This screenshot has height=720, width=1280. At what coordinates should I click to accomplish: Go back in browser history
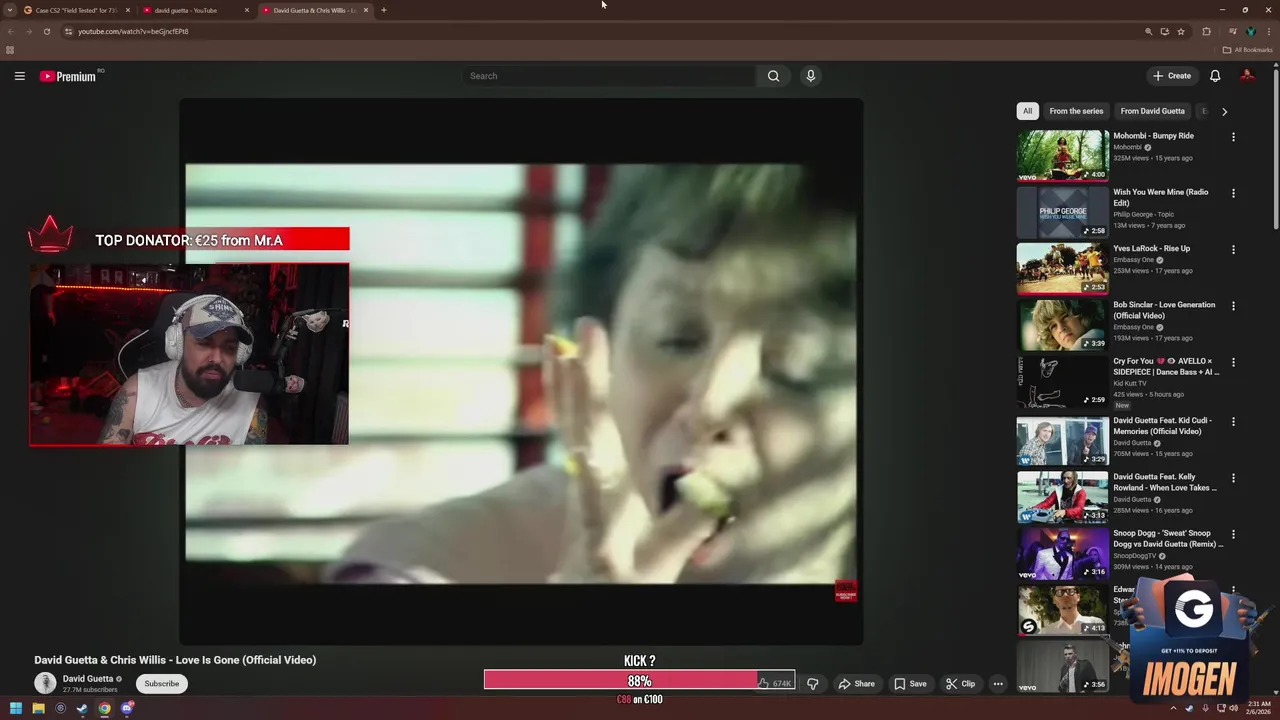pos(11,31)
